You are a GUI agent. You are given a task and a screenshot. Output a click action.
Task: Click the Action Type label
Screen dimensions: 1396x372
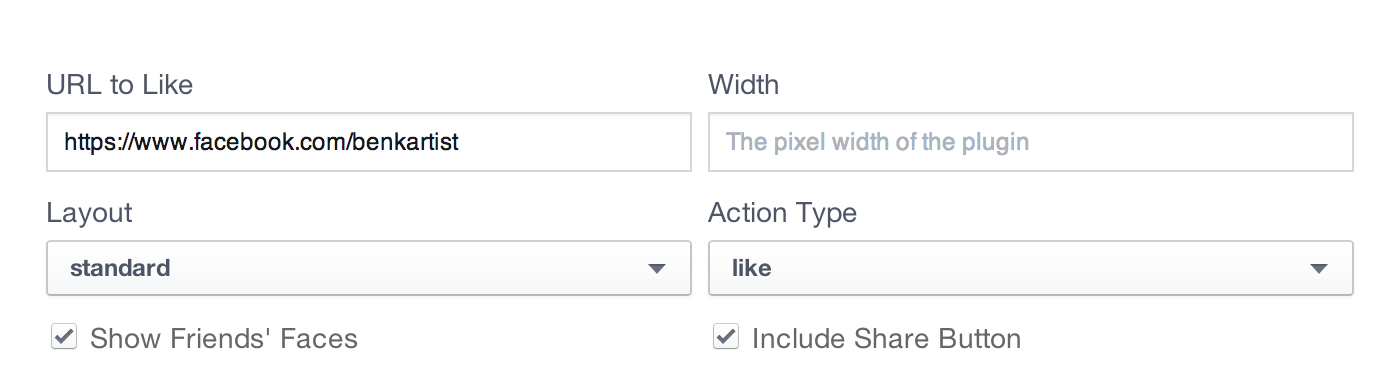coord(783,213)
